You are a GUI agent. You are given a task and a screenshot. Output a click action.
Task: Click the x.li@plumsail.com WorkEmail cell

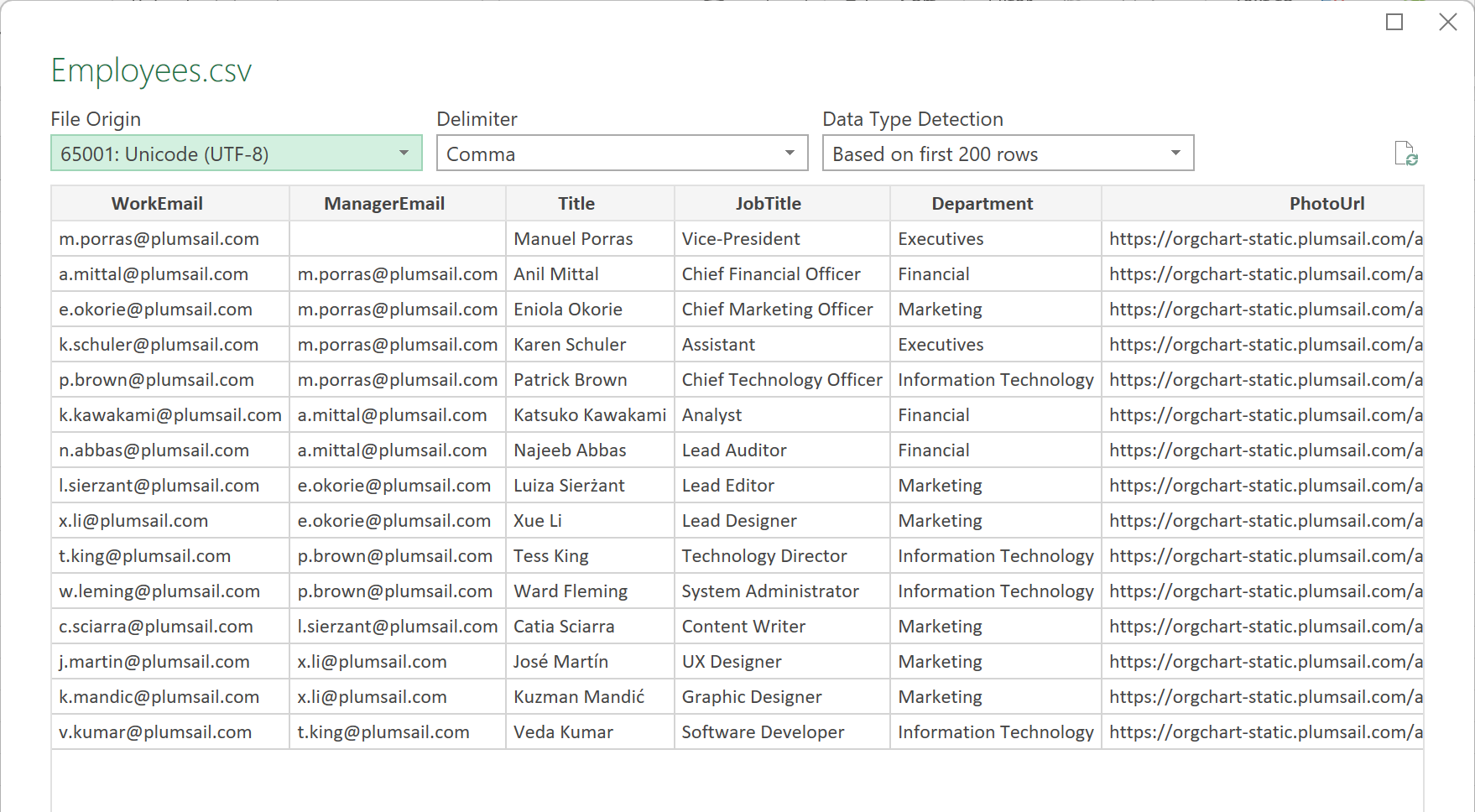(x=170, y=521)
